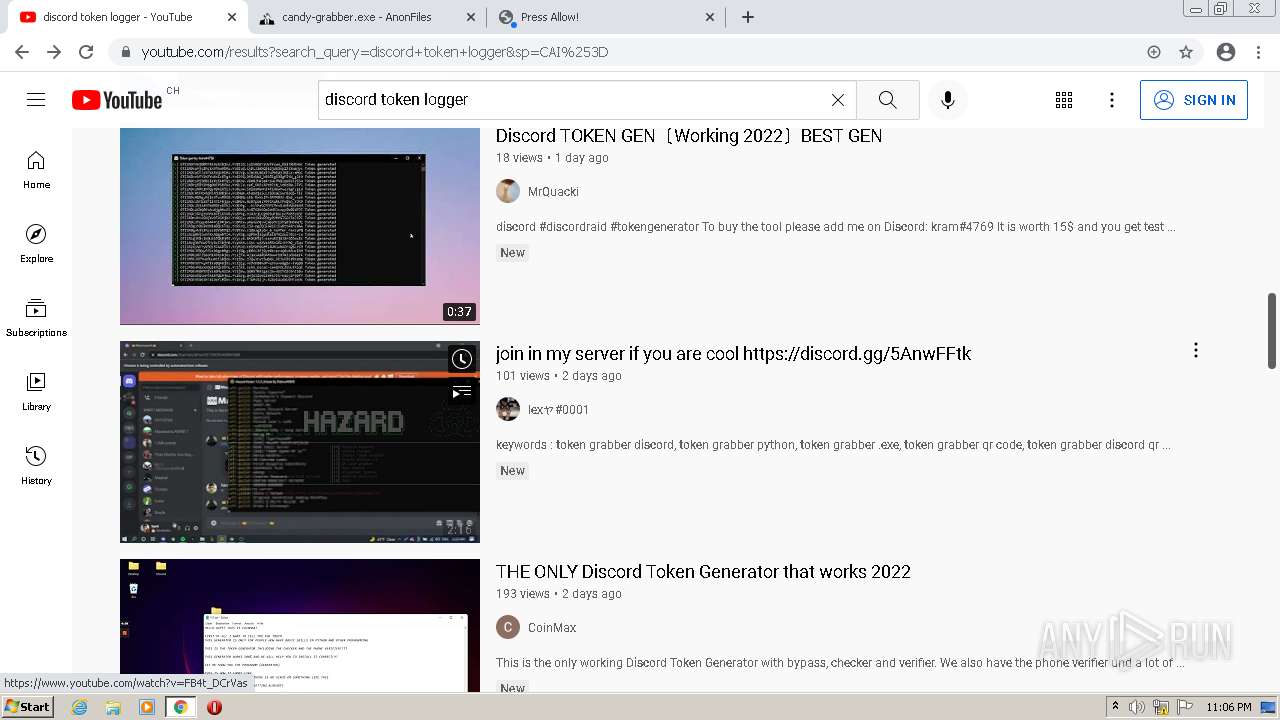
Task: Click the address bar URL
Action: click(x=375, y=52)
